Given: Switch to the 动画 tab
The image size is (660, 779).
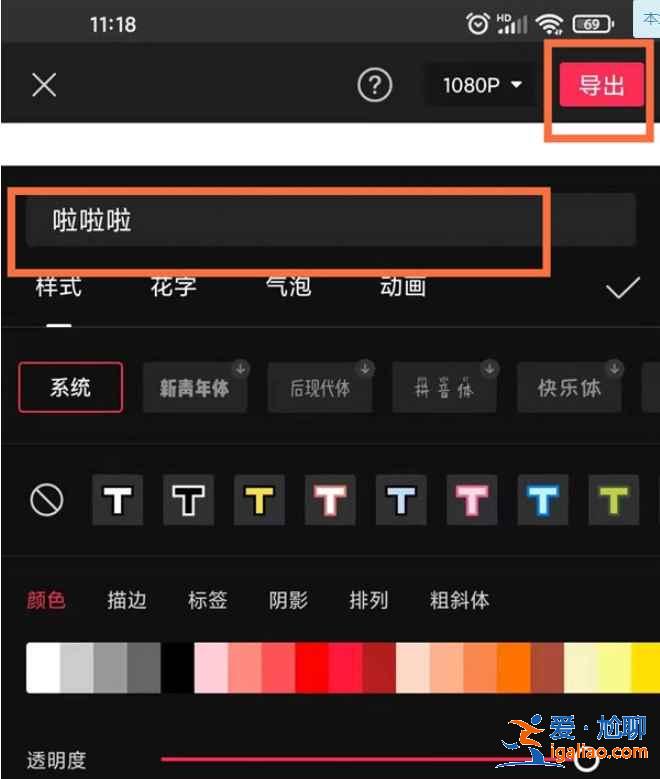Looking at the screenshot, I should pyautogui.click(x=403, y=287).
